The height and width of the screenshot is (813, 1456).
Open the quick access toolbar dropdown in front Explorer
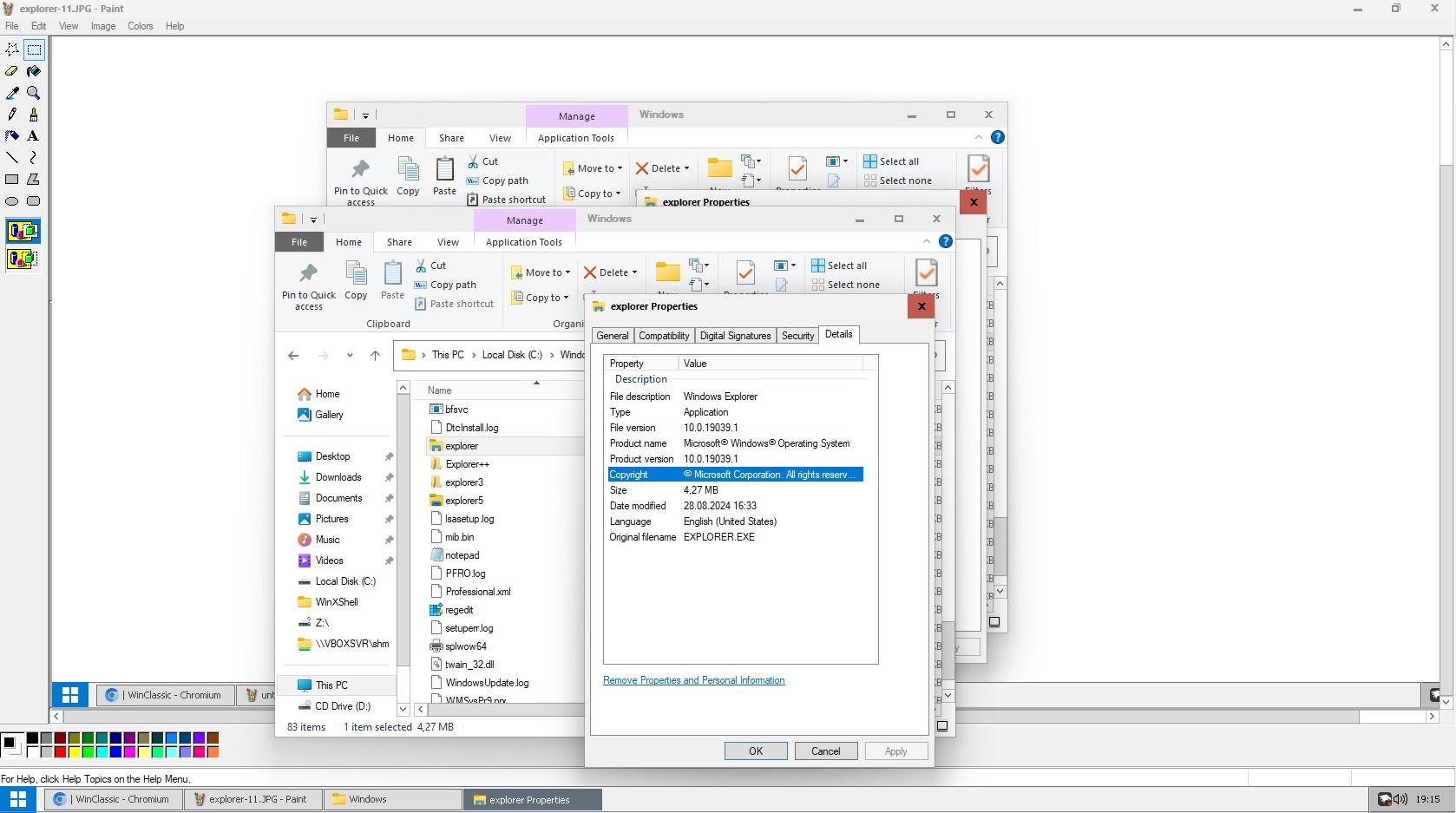313,220
